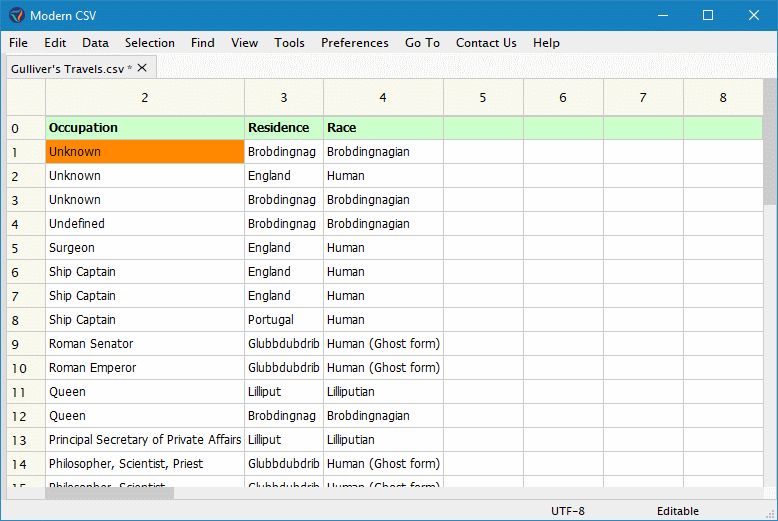Select the Undefined occupation cell
Screen dimensions: 778x521
pyautogui.click(x=145, y=224)
